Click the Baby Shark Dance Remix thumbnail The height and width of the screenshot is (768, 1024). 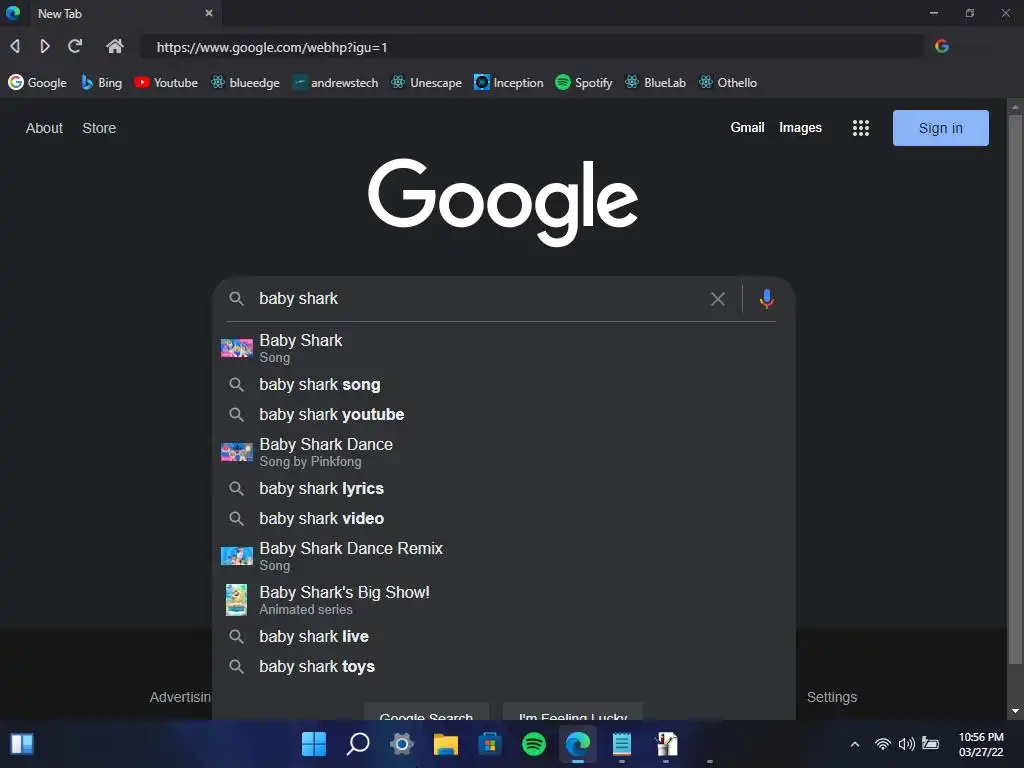pos(236,556)
